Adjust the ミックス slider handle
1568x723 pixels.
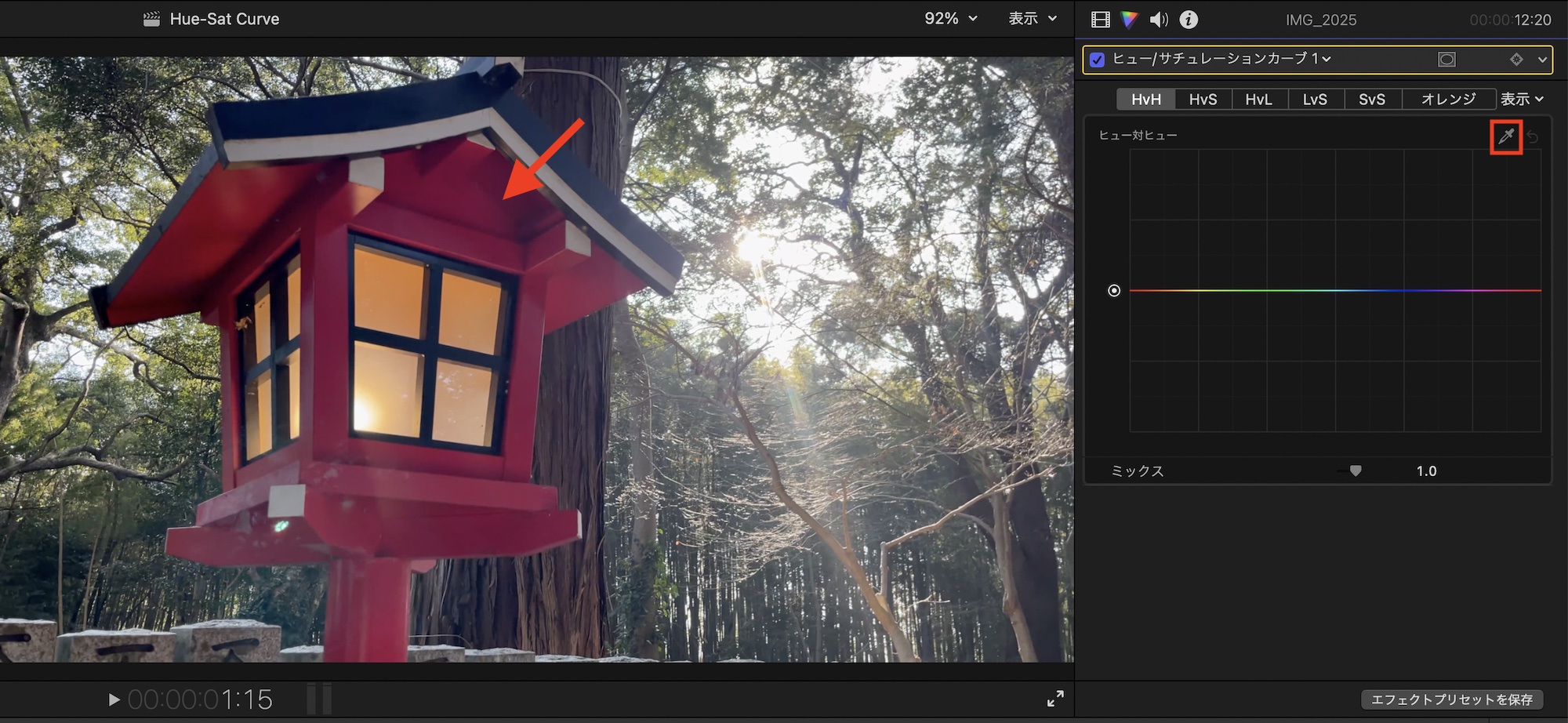point(1356,470)
